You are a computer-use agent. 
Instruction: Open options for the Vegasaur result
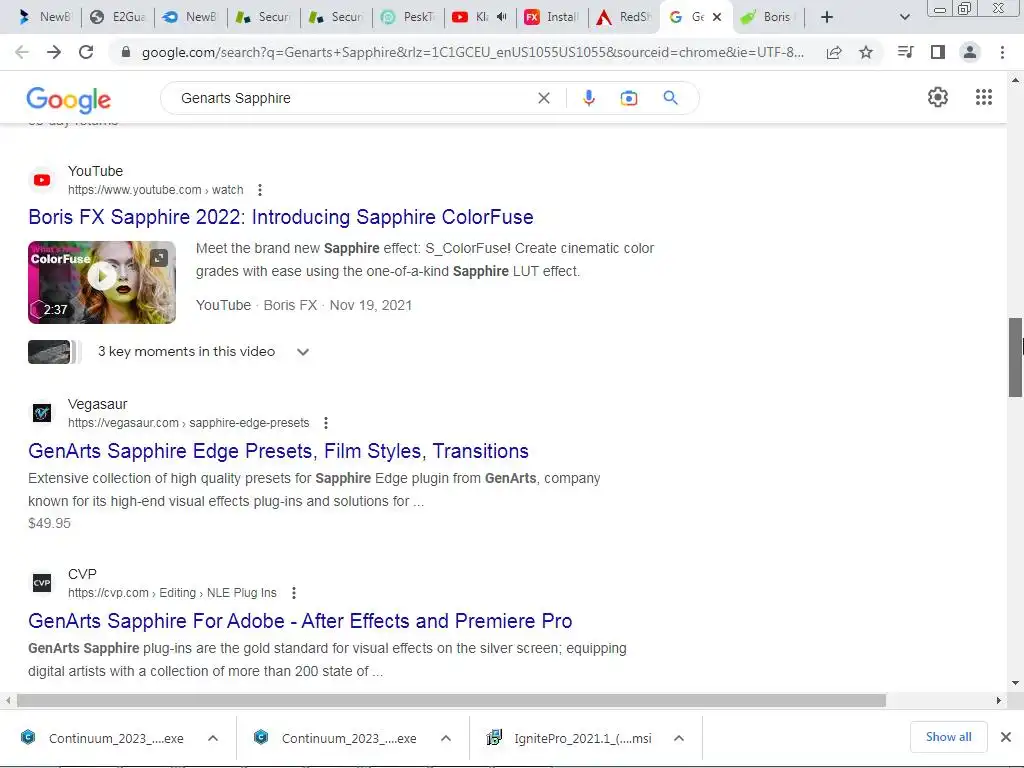326,423
